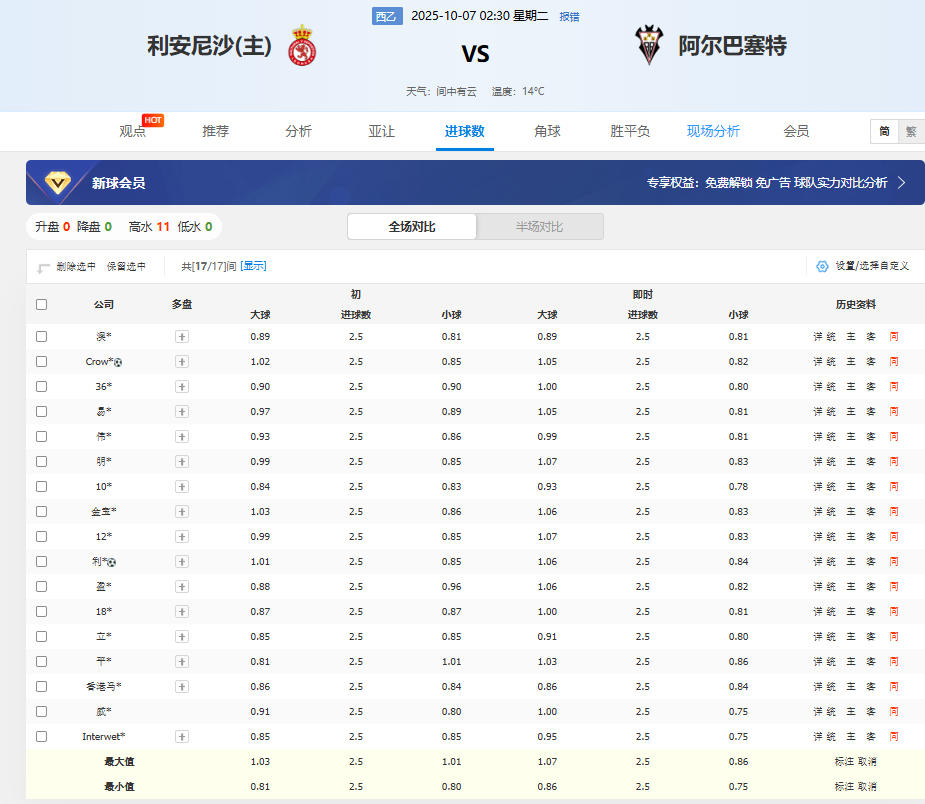This screenshot has height=804, width=925.
Task: Click the 报错 link near match time
Action: point(569,17)
